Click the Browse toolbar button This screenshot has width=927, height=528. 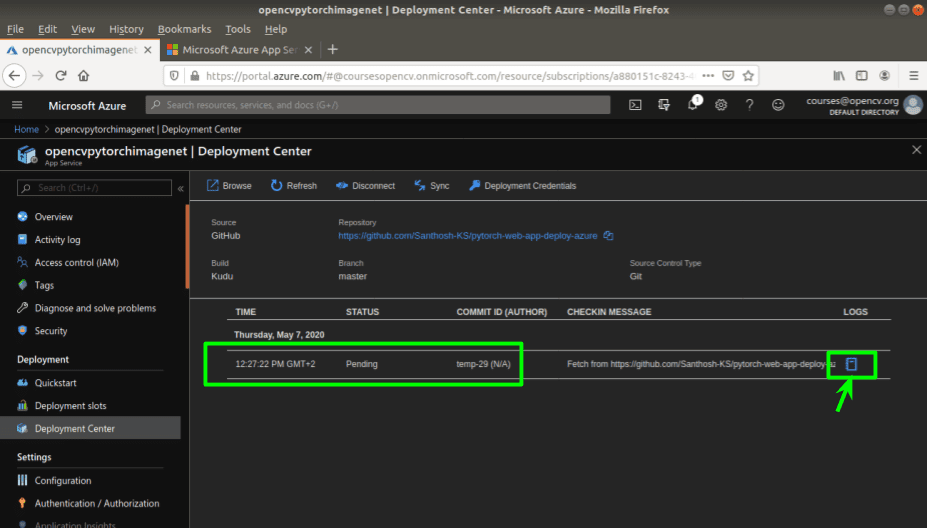tap(229, 186)
